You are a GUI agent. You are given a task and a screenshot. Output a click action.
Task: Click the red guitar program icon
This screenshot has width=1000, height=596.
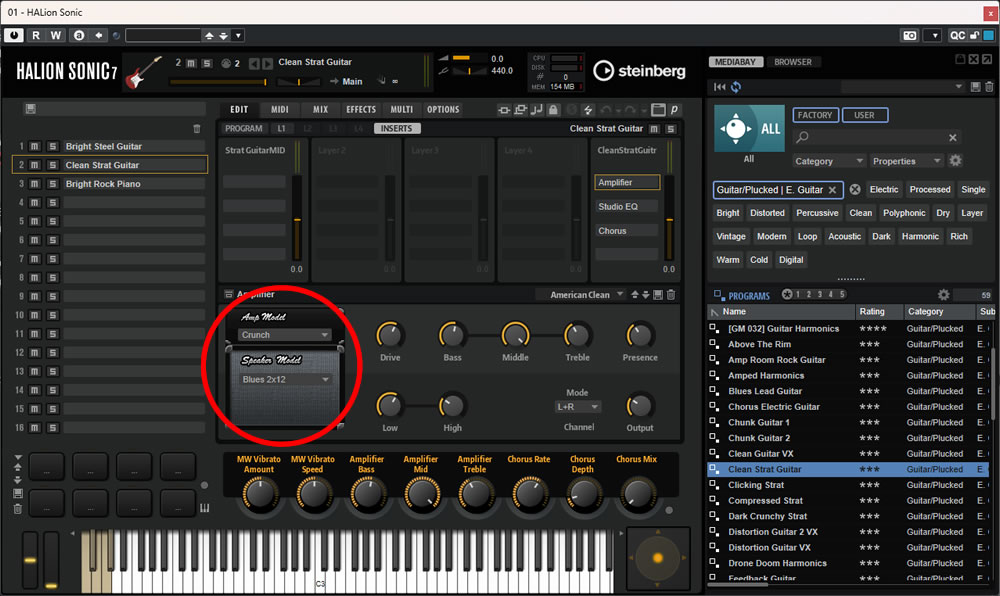click(143, 72)
